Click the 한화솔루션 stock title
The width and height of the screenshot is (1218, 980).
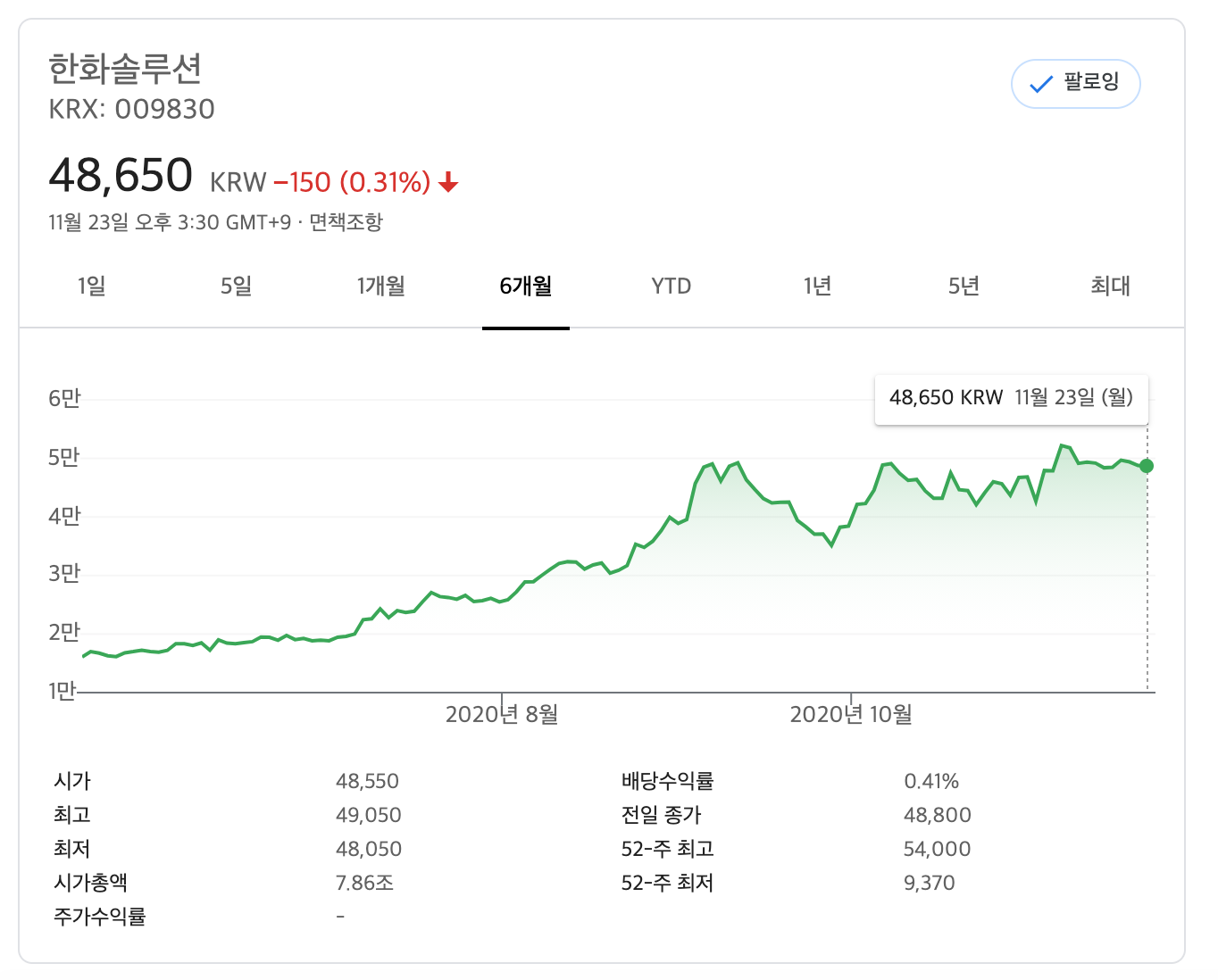point(125,69)
